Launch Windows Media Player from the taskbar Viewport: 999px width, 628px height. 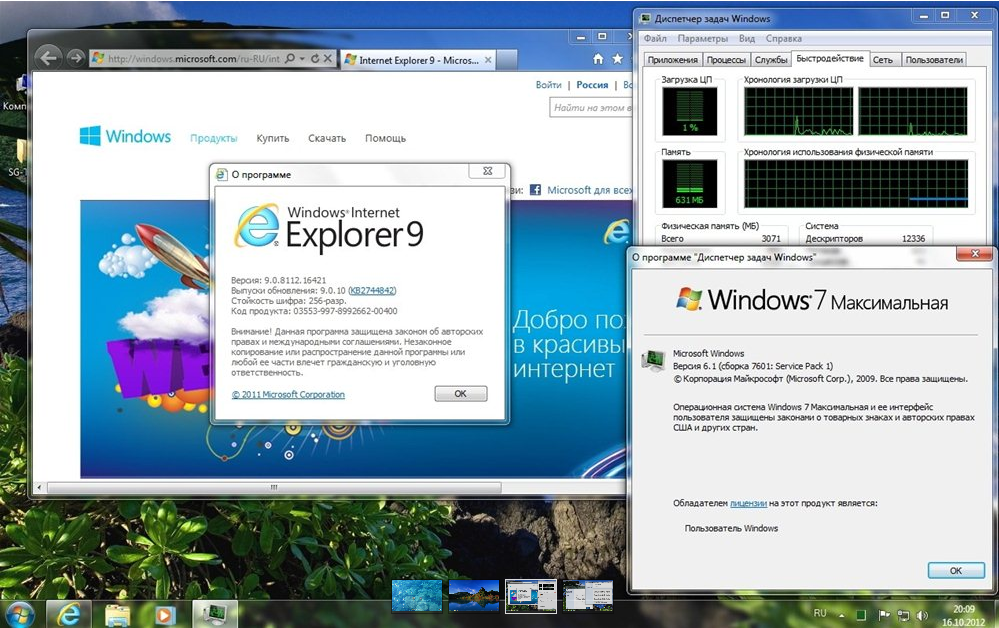164,614
